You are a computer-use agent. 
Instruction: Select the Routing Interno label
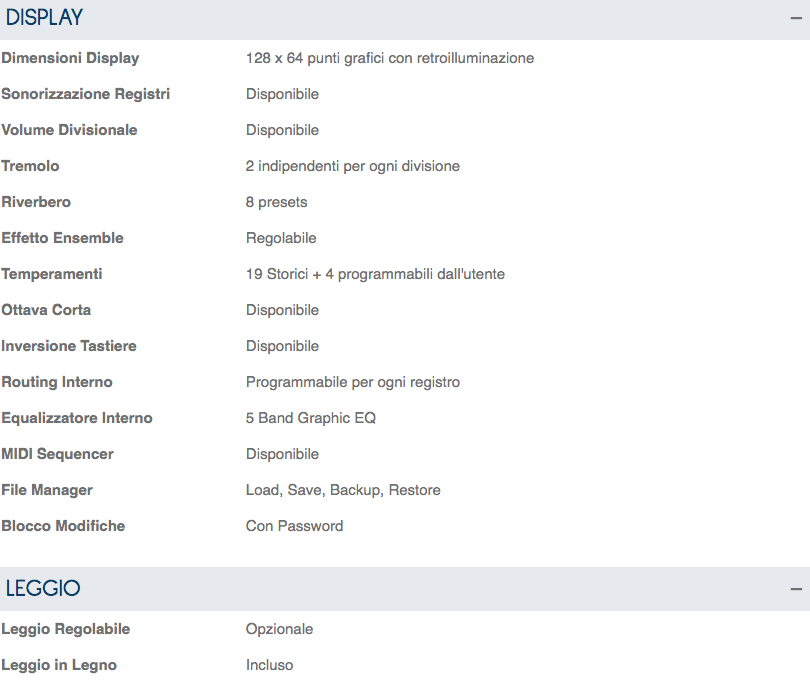click(x=57, y=382)
